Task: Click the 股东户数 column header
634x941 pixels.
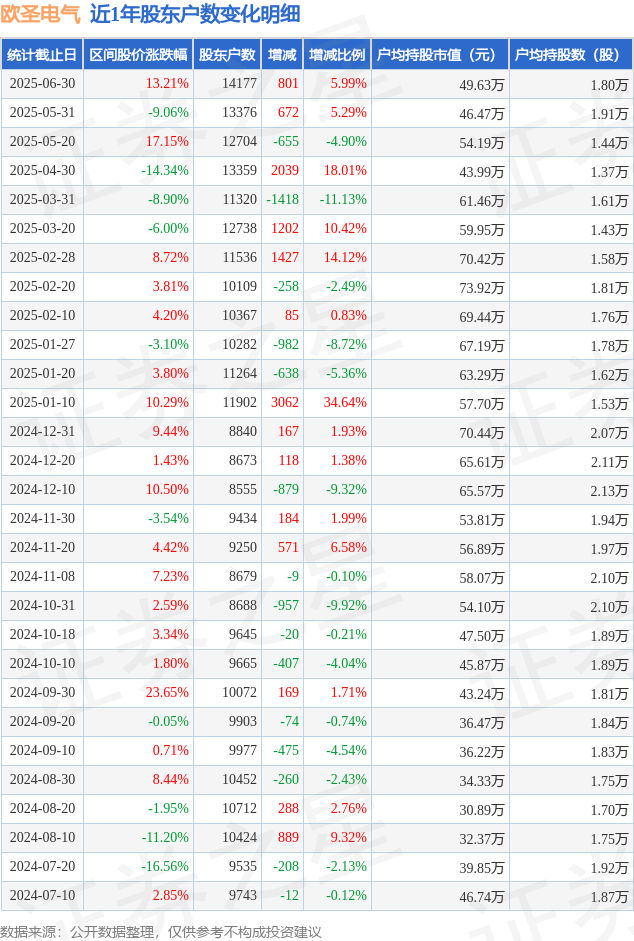Action: coord(227,55)
